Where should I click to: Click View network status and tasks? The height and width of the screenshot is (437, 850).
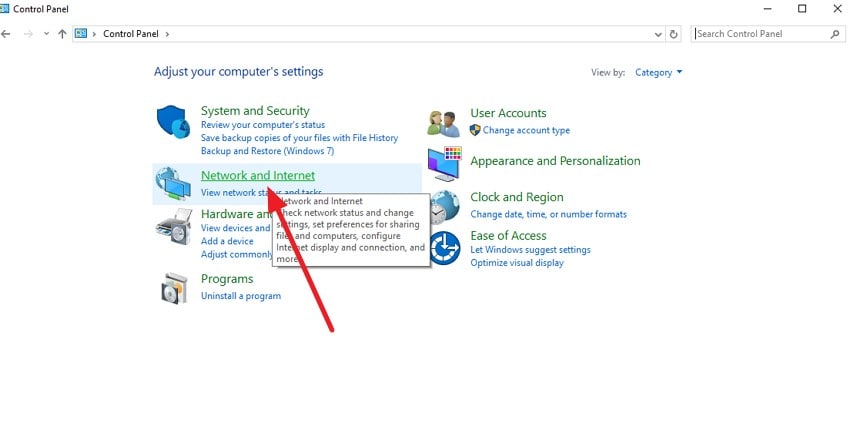[x=261, y=192]
